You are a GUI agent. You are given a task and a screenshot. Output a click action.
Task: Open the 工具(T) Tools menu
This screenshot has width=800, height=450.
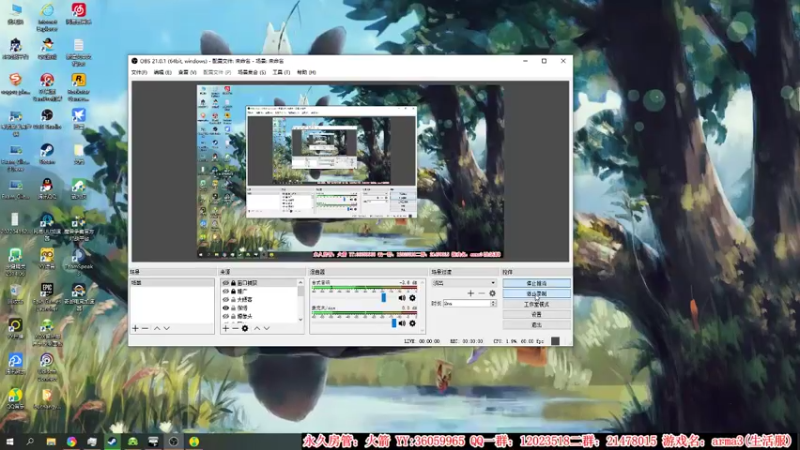(281, 72)
